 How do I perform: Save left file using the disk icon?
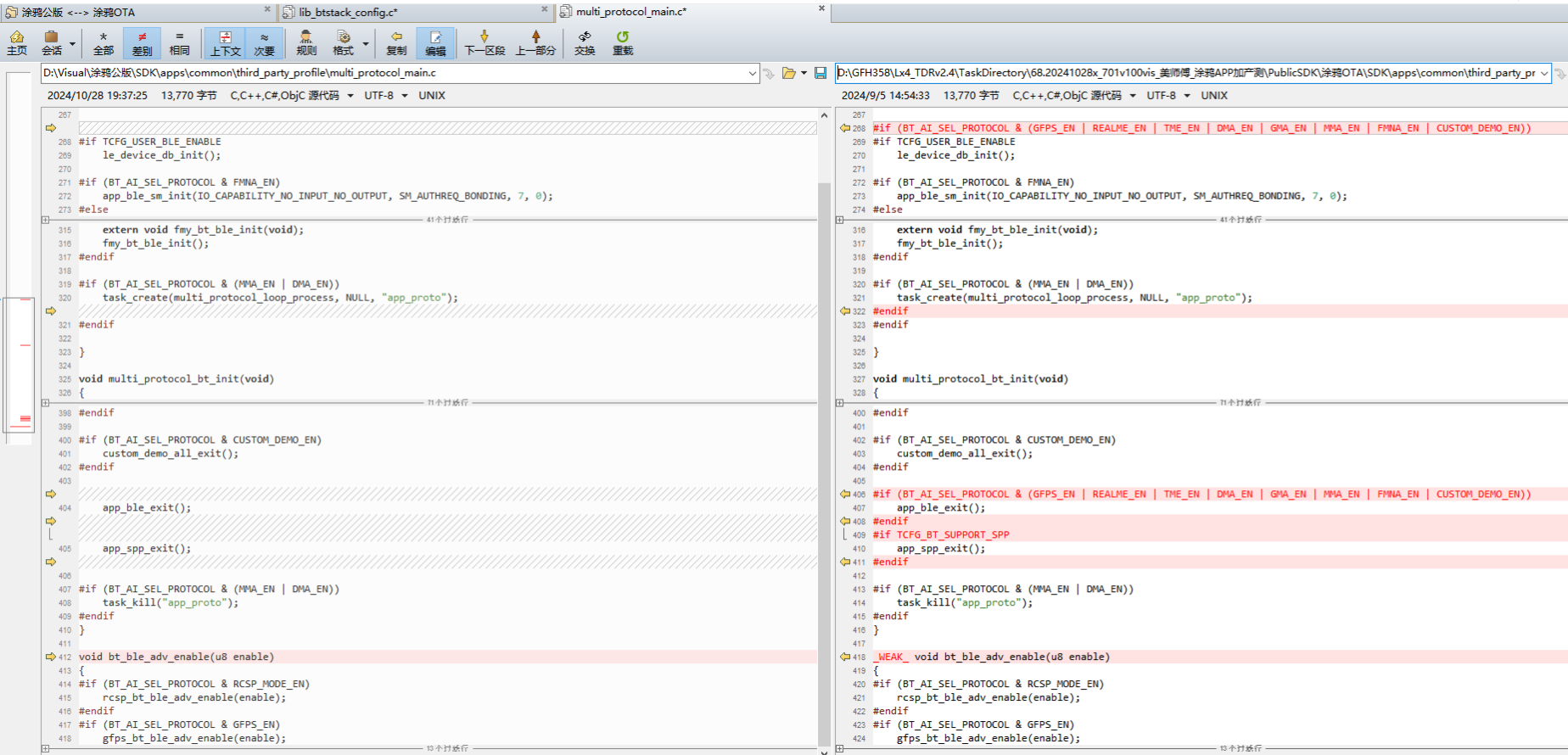(x=820, y=73)
